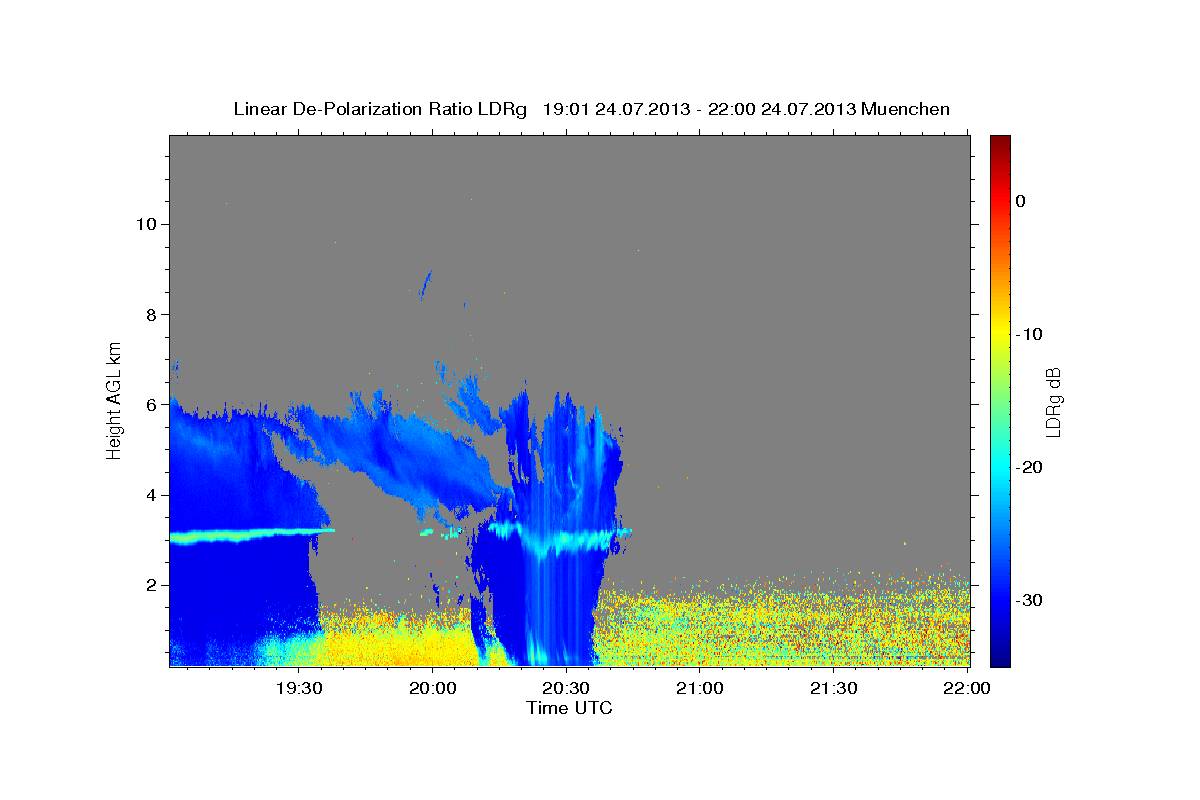
Task: Click the plot title 'Linear De-Polarization Ratio LDRg'
Action: click(x=379, y=109)
